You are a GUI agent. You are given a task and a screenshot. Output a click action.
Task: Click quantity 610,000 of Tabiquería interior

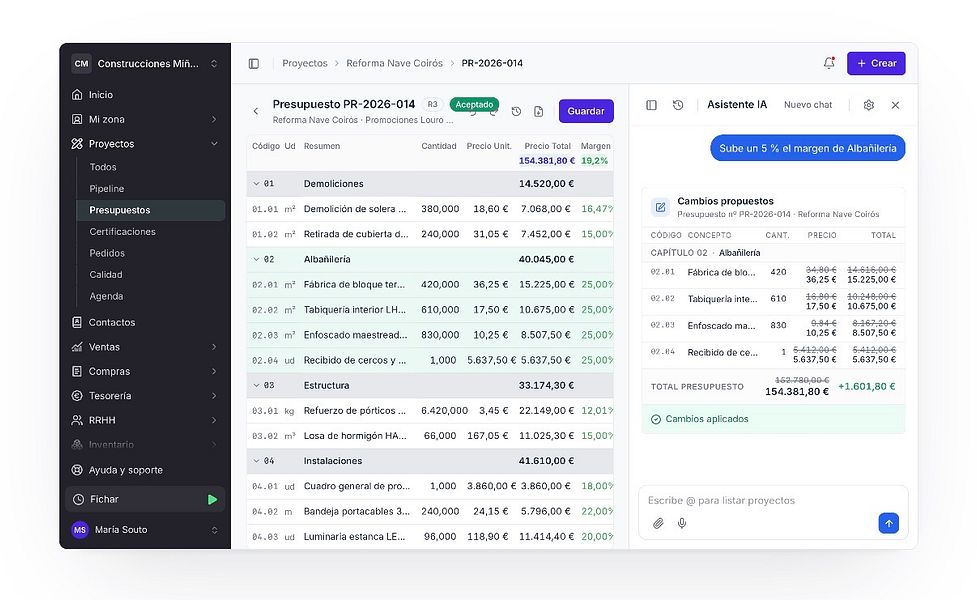[440, 310]
